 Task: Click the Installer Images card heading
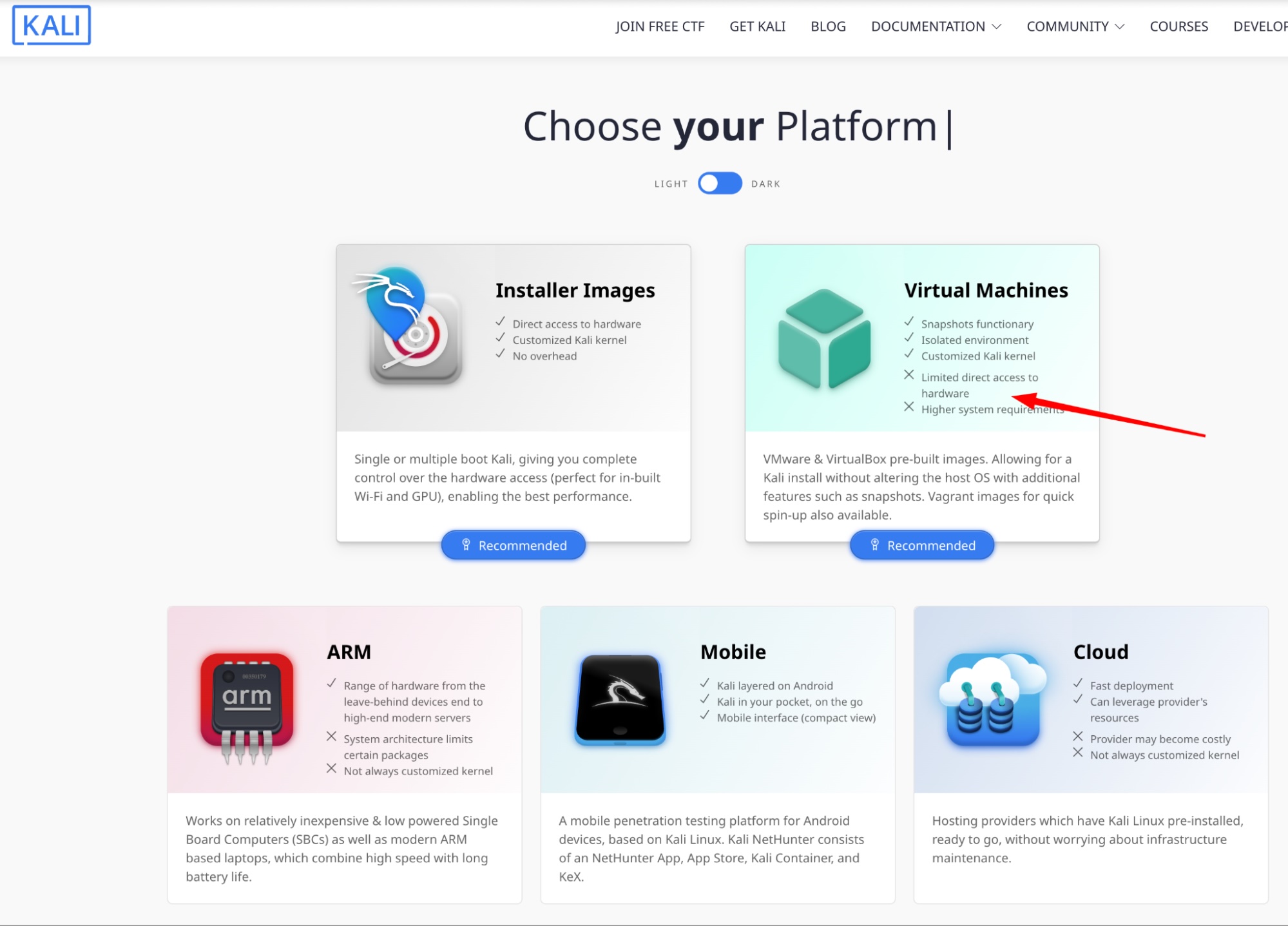[575, 291]
